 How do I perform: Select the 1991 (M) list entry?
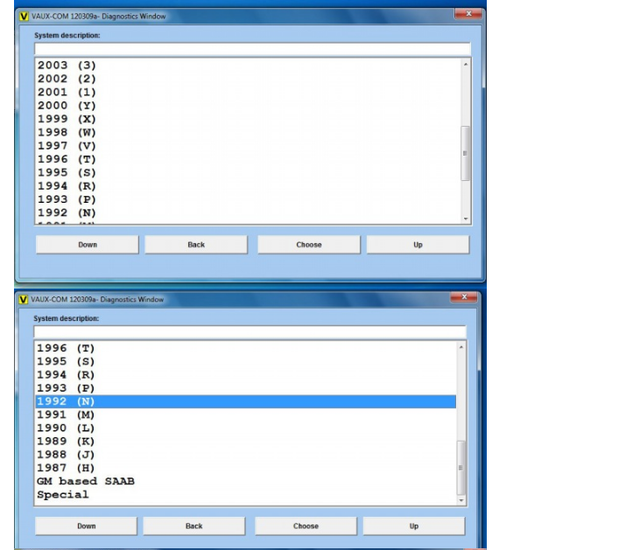pyautogui.click(x=66, y=414)
